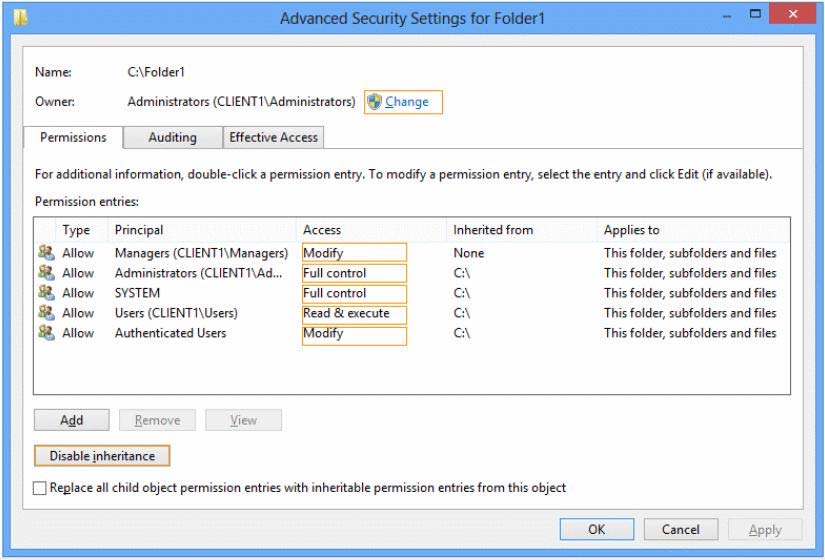Click the Disable inheritance button
This screenshot has height=560, width=825.
pos(102,456)
